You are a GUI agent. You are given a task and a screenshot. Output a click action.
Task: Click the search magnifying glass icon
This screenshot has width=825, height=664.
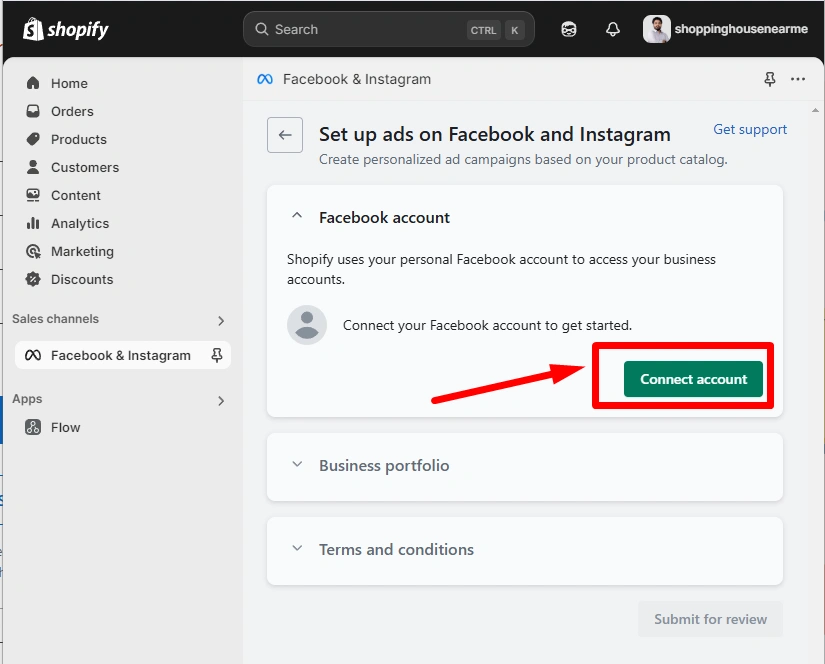click(x=262, y=29)
